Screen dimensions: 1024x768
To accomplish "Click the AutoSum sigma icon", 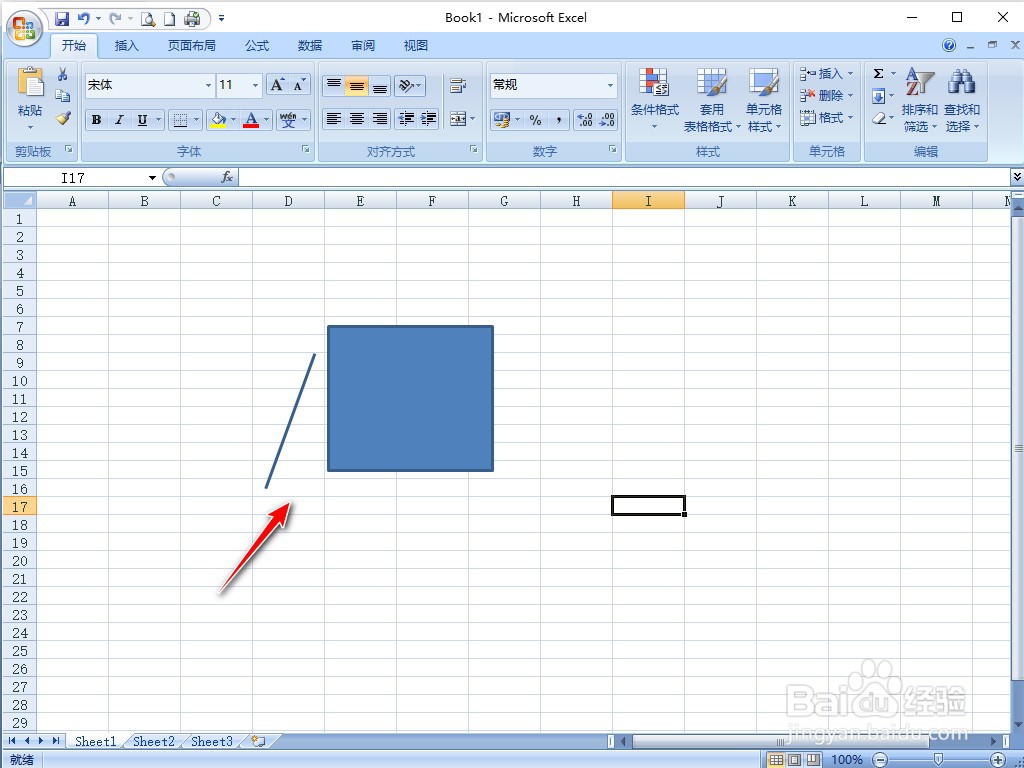I will pyautogui.click(x=879, y=74).
